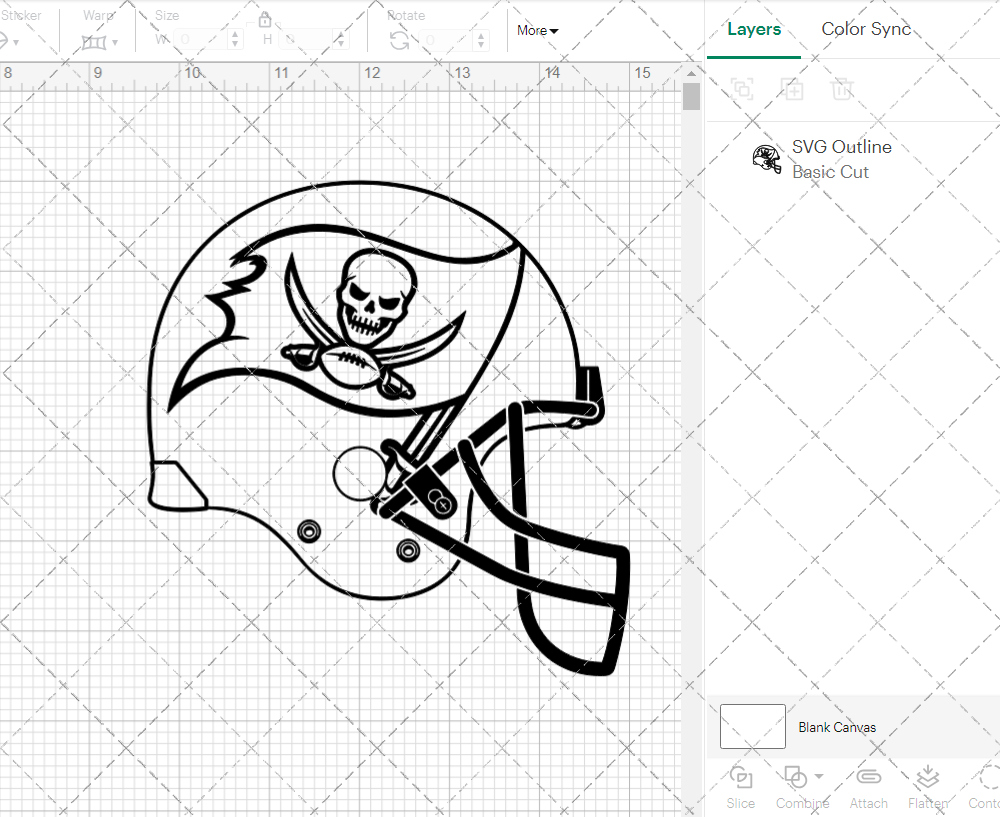The image size is (1000, 817).
Task: Click the Width size input field
Action: pos(201,40)
